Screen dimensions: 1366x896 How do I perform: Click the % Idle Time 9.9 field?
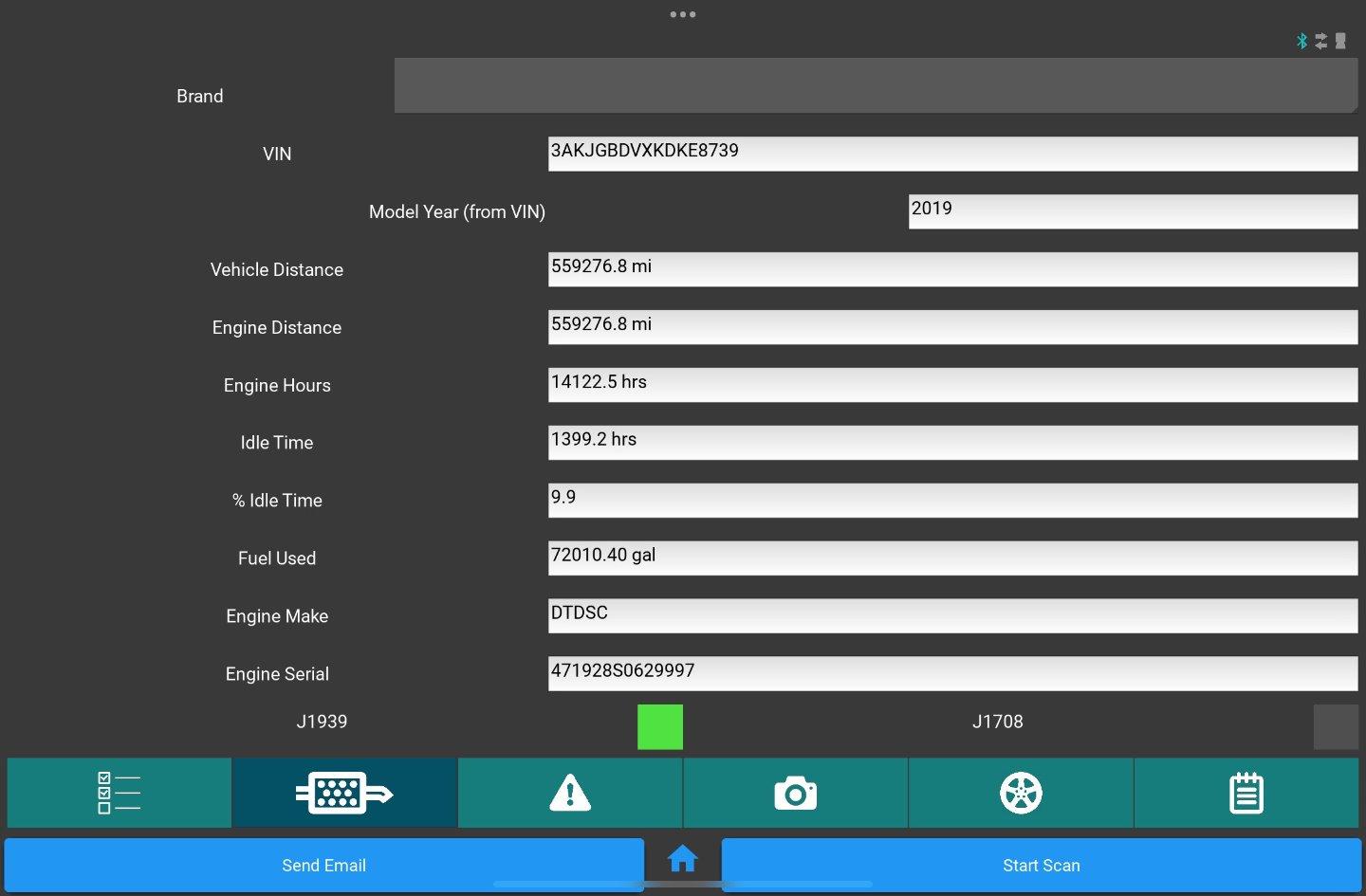[952, 501]
